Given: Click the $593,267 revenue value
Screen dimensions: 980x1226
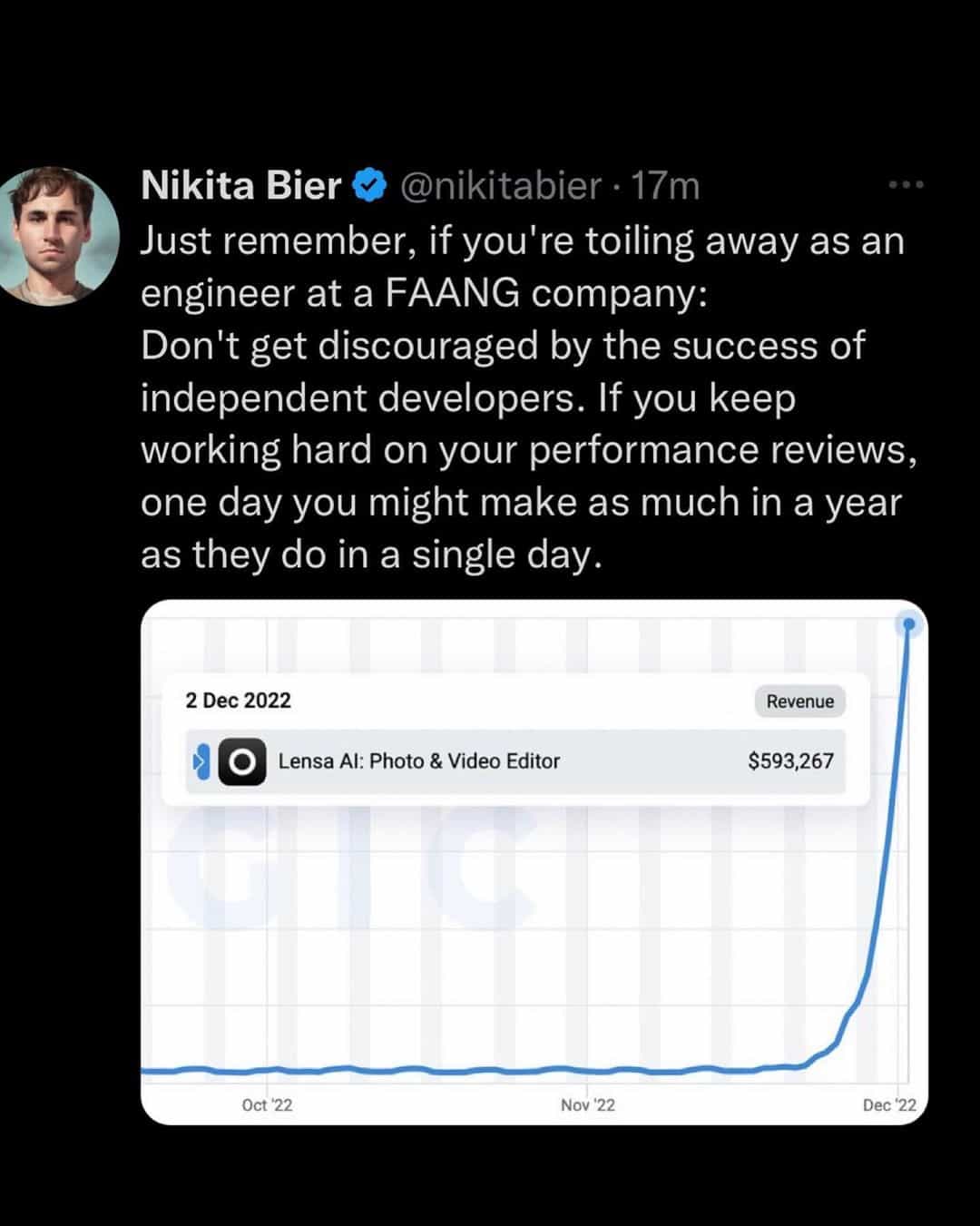Looking at the screenshot, I should [790, 761].
